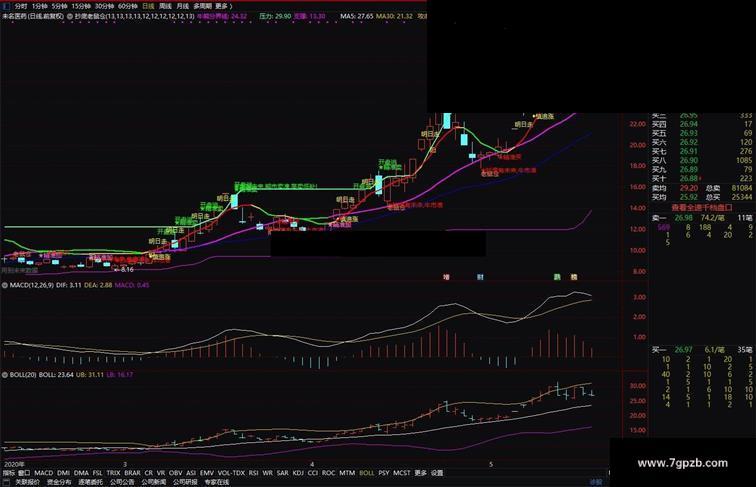
Task: Open the 公司研报 panel
Action: pos(185,482)
